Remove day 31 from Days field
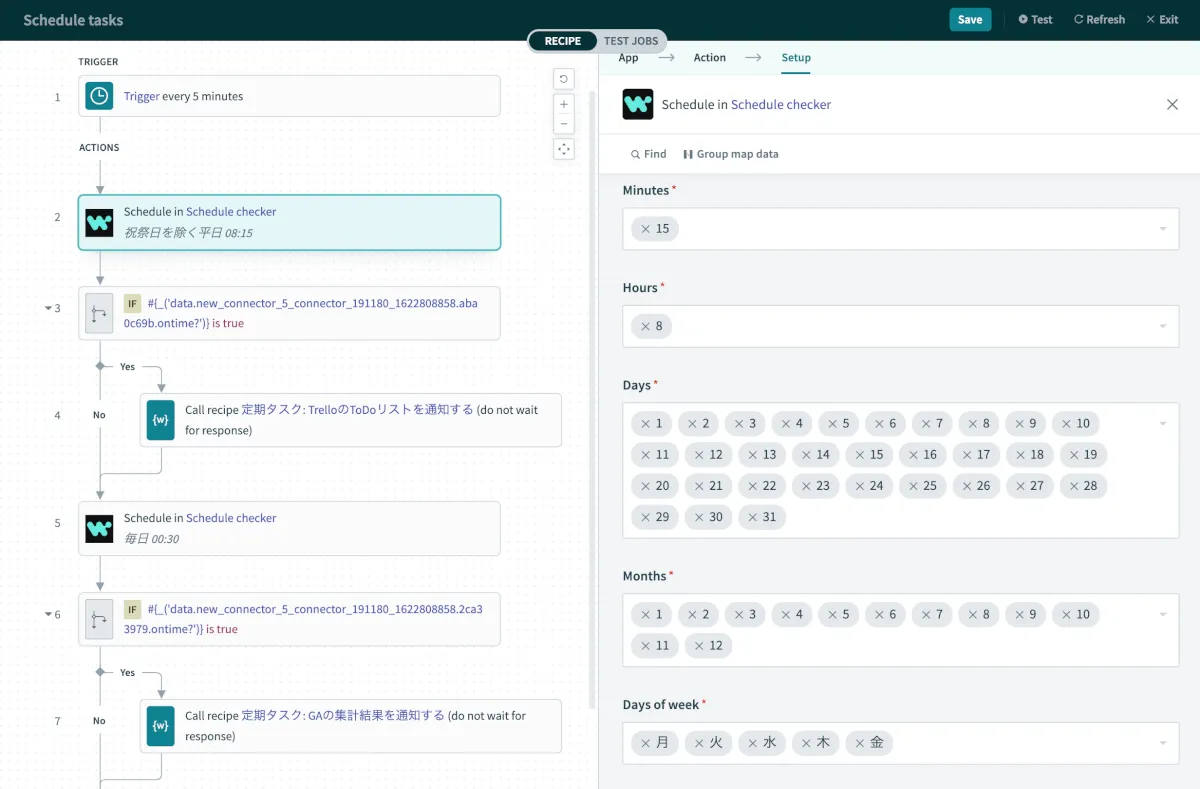1200x789 pixels. [x=752, y=517]
